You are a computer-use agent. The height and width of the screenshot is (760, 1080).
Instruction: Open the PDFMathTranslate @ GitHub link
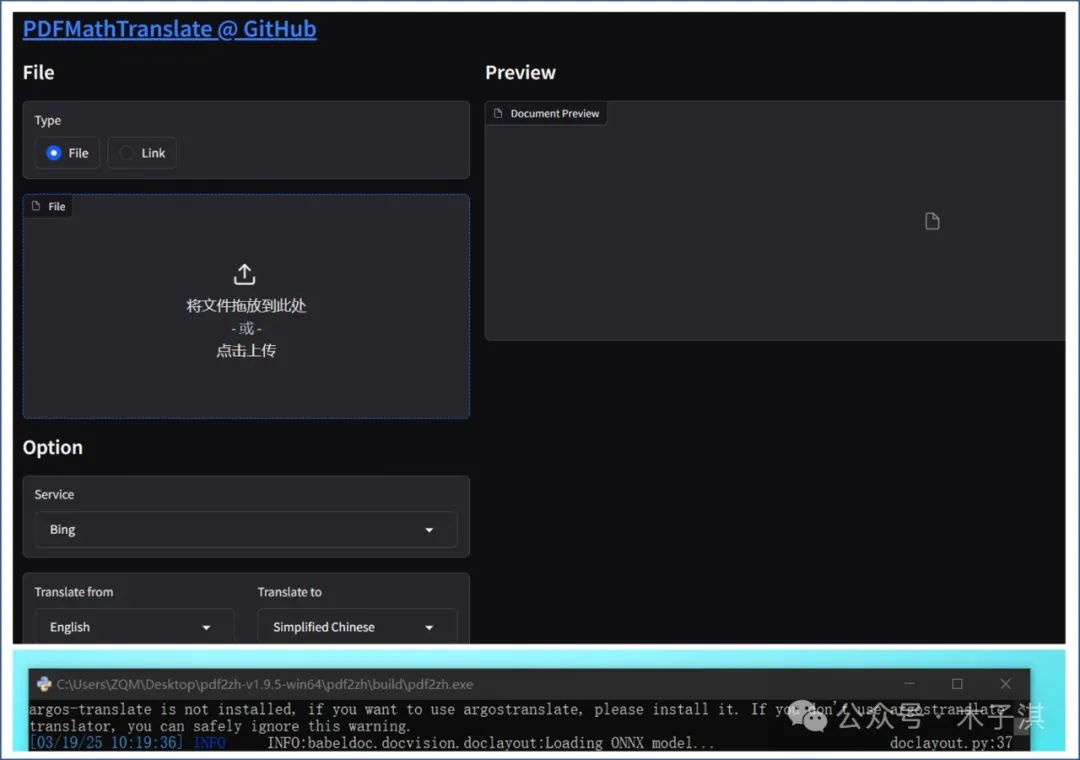click(169, 29)
